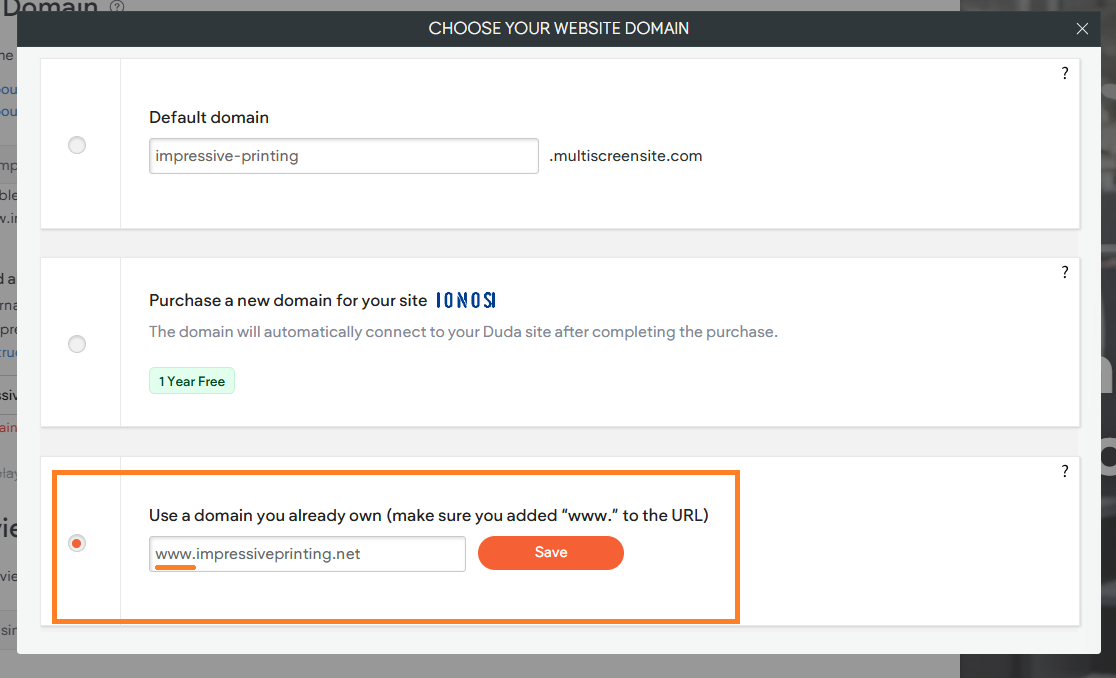Screen dimensions: 1116x678
Task: Click the 1 Year Free badge
Action: (x=191, y=381)
